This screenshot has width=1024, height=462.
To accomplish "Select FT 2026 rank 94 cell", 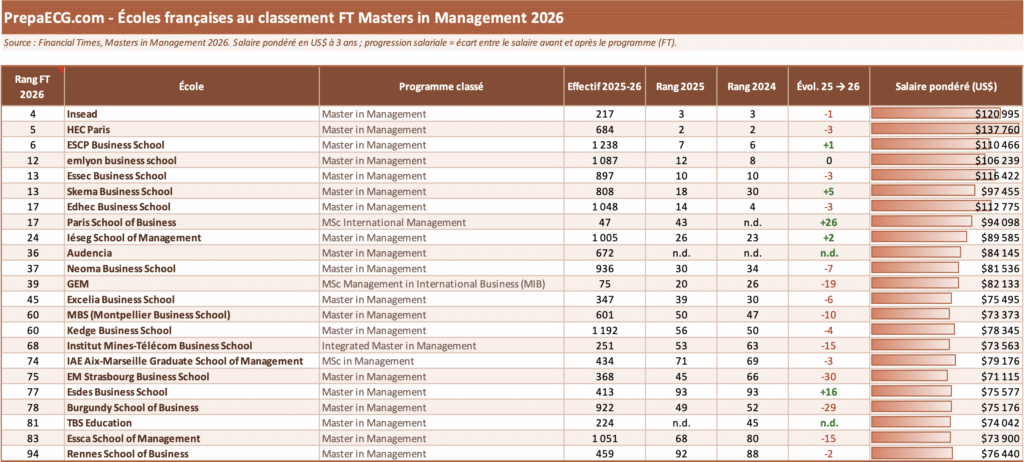I will 33,454.
